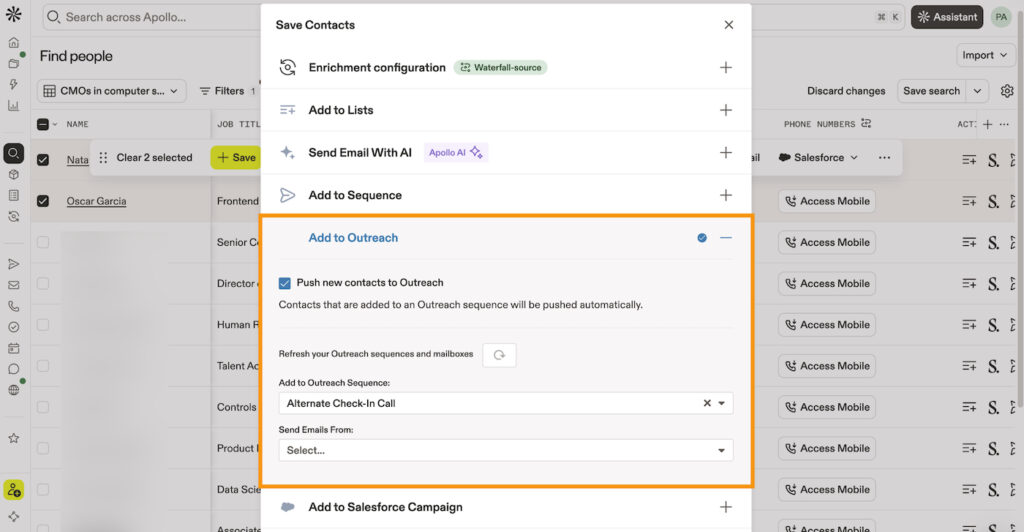The image size is (1024, 532).
Task: Open the Import dropdown
Action: 985,55
